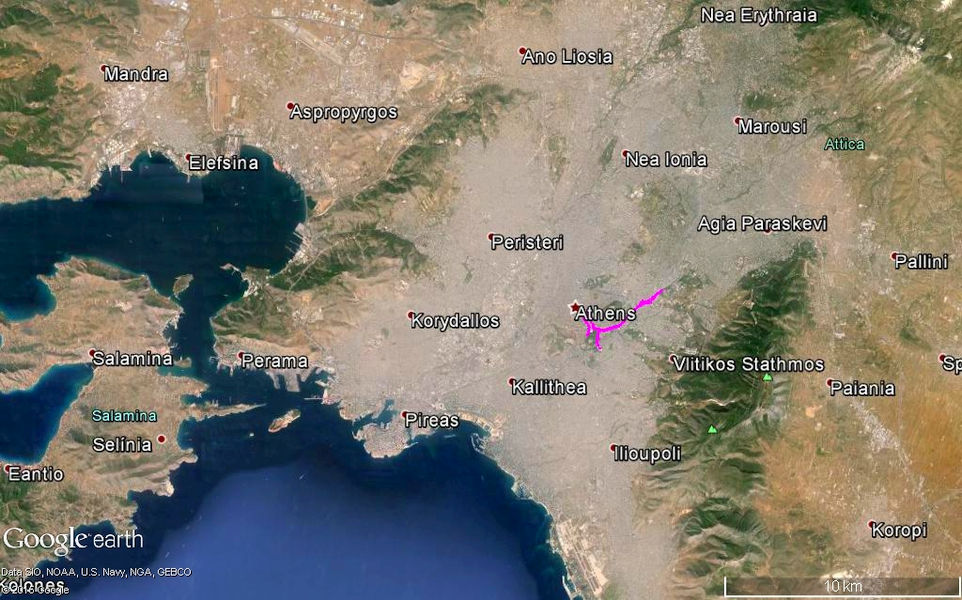Select the Koropi marker dot
Viewport: 962px width, 600px height.
tap(872, 524)
